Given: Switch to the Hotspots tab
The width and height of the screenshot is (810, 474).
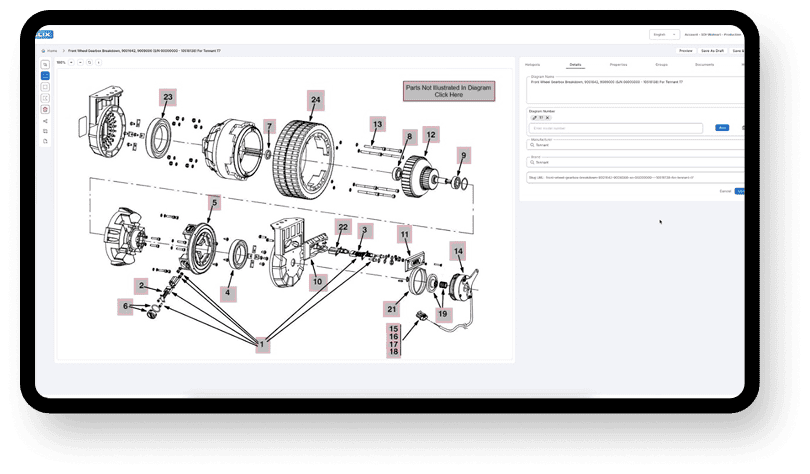Looking at the screenshot, I should click(x=532, y=65).
